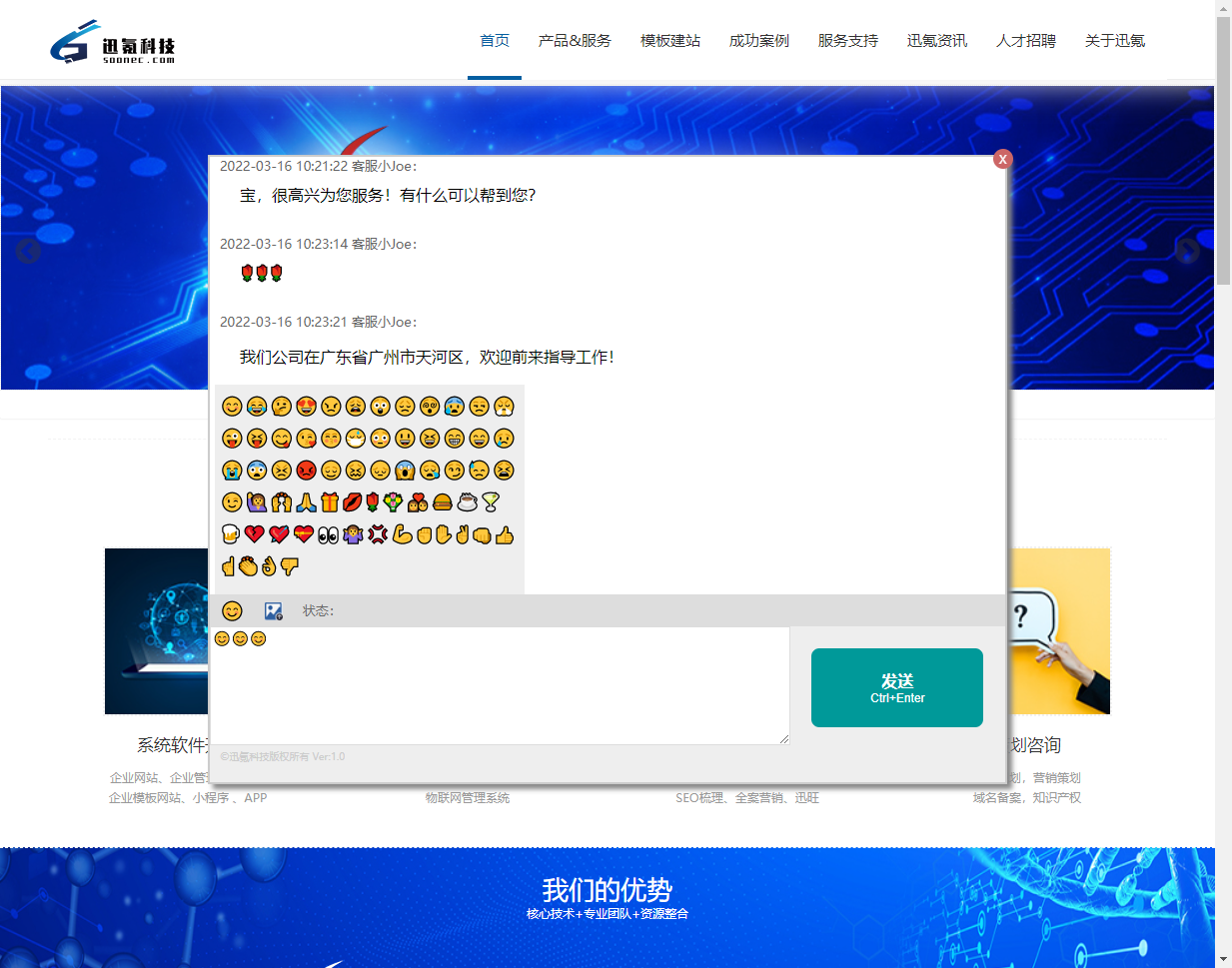Toggle the emoji picker from chat toolbar
This screenshot has height=968, width=1232.
point(232,610)
